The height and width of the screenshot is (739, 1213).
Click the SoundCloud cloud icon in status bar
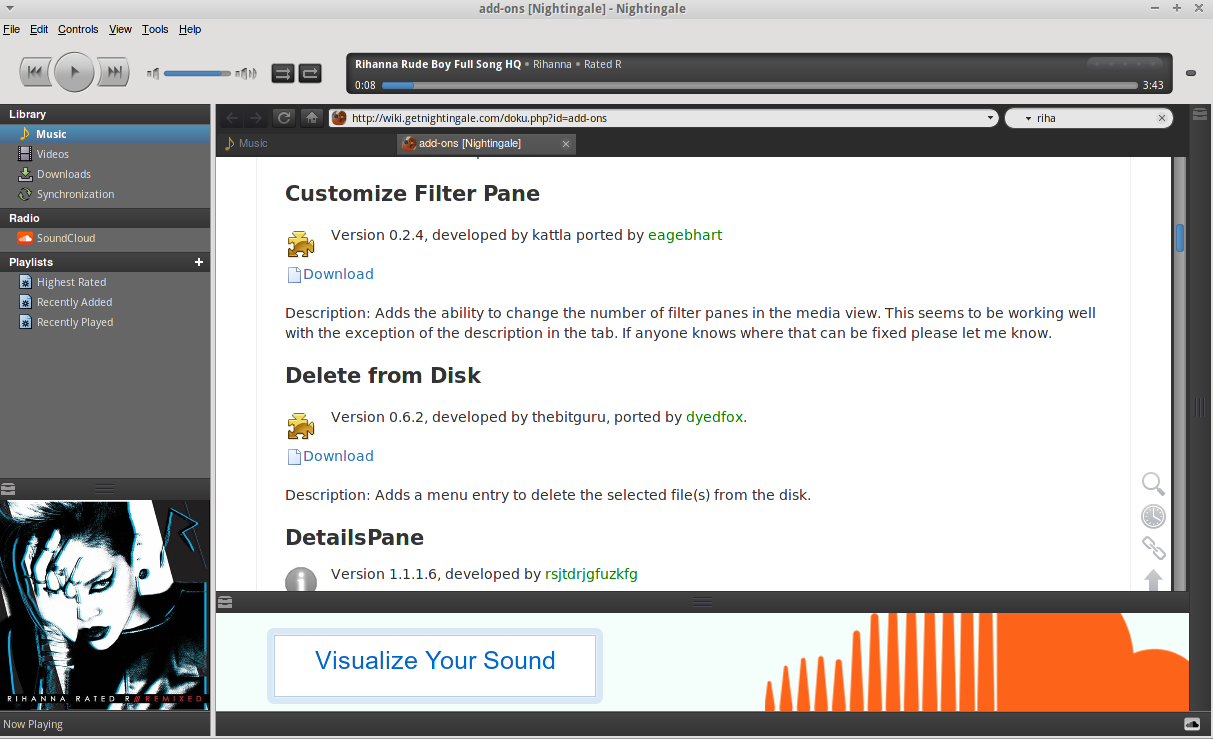[1191, 724]
